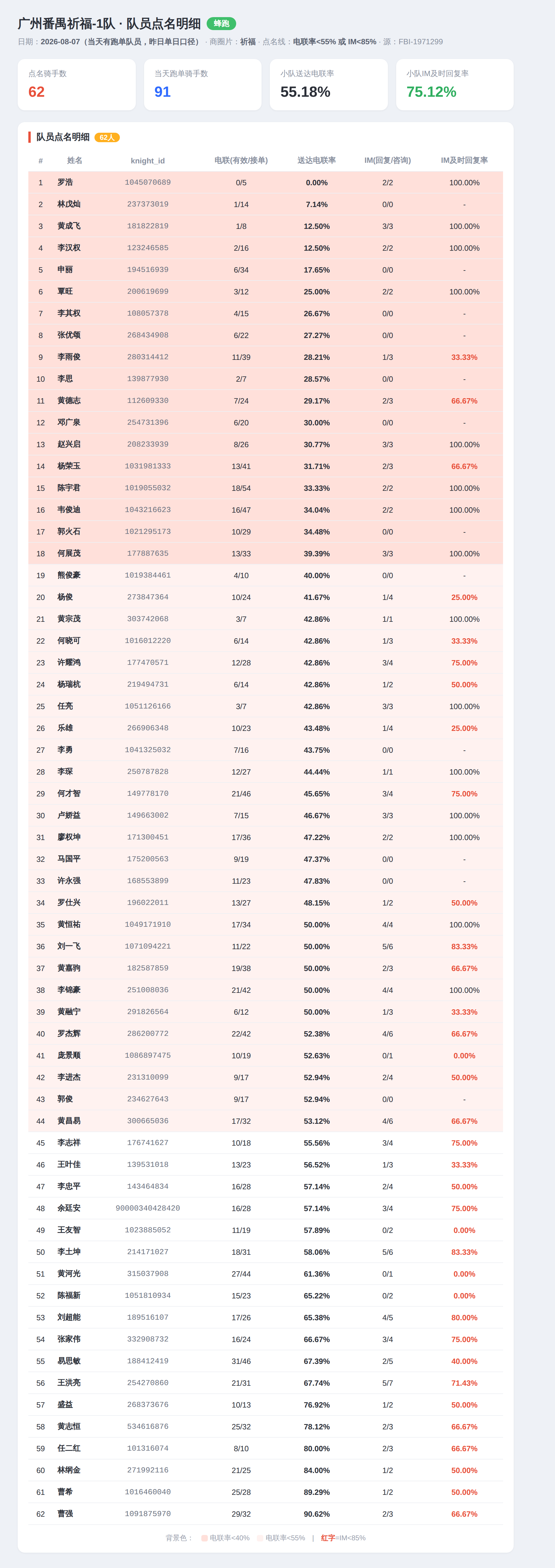Click the red 33.33% value for 李雨俊
The image size is (555, 1568).
[x=464, y=357]
